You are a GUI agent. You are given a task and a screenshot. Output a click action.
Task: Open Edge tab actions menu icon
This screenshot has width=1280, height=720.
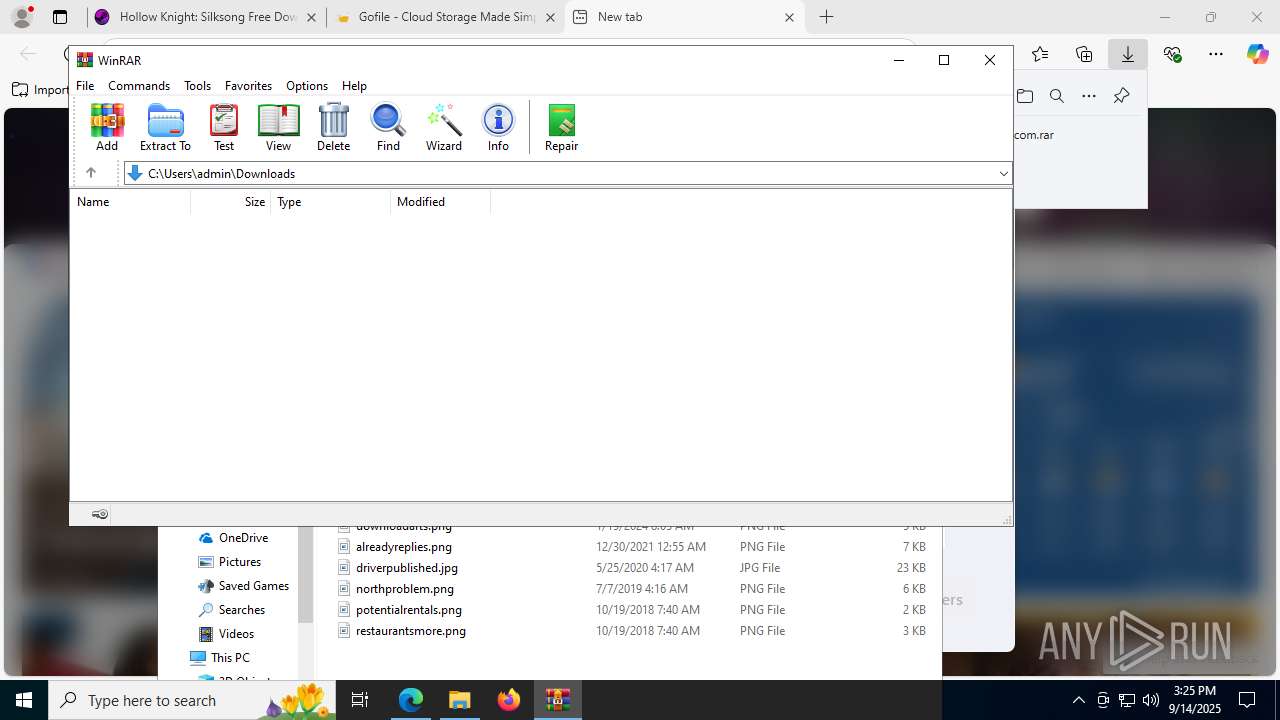(60, 17)
